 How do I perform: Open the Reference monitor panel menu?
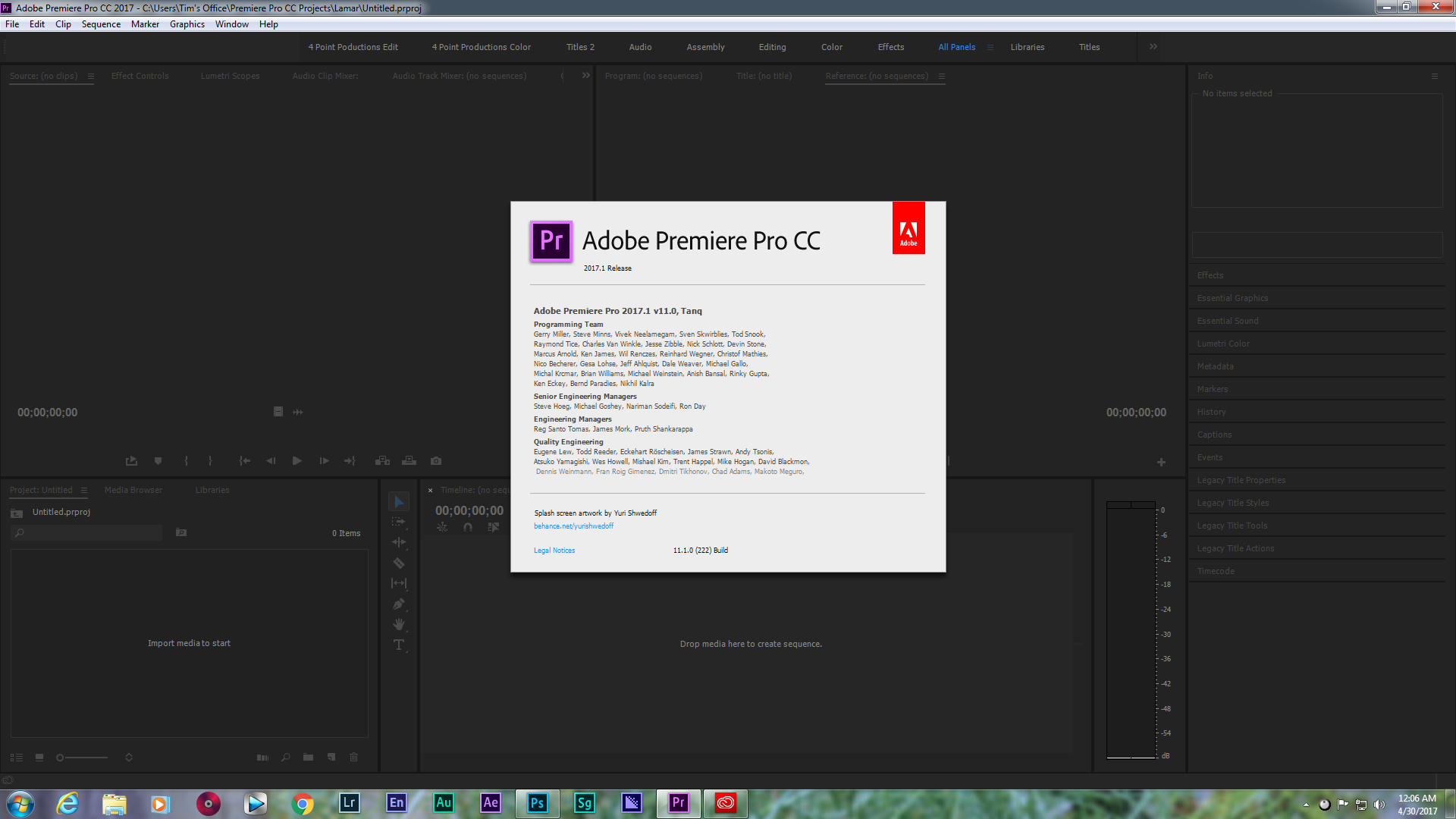[x=942, y=76]
